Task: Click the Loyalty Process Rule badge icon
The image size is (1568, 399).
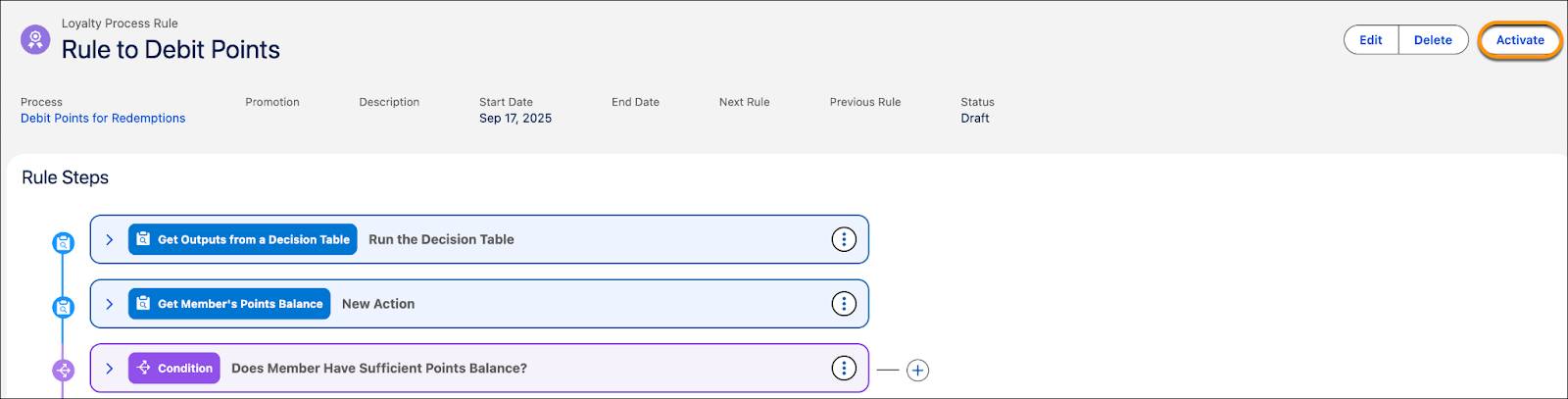Action: coord(35,40)
